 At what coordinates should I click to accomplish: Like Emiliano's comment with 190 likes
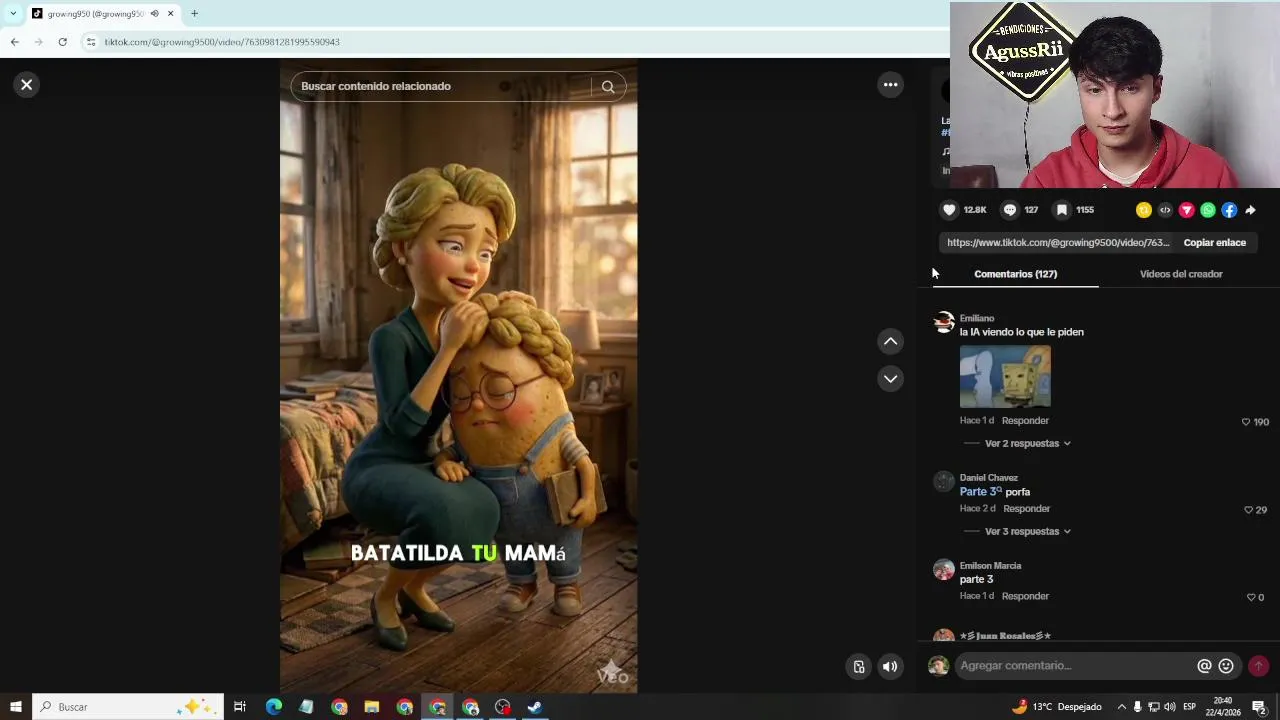point(1246,422)
